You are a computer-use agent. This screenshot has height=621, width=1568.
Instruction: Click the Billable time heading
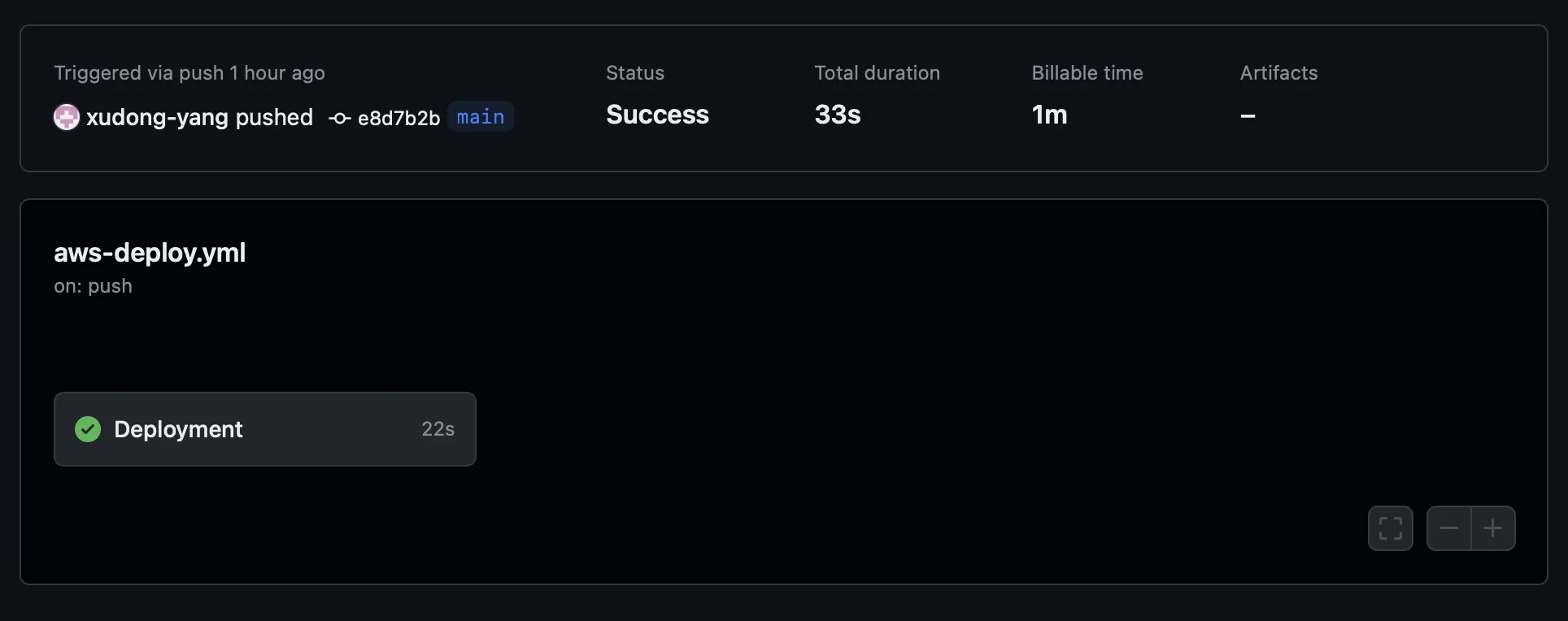[1087, 73]
